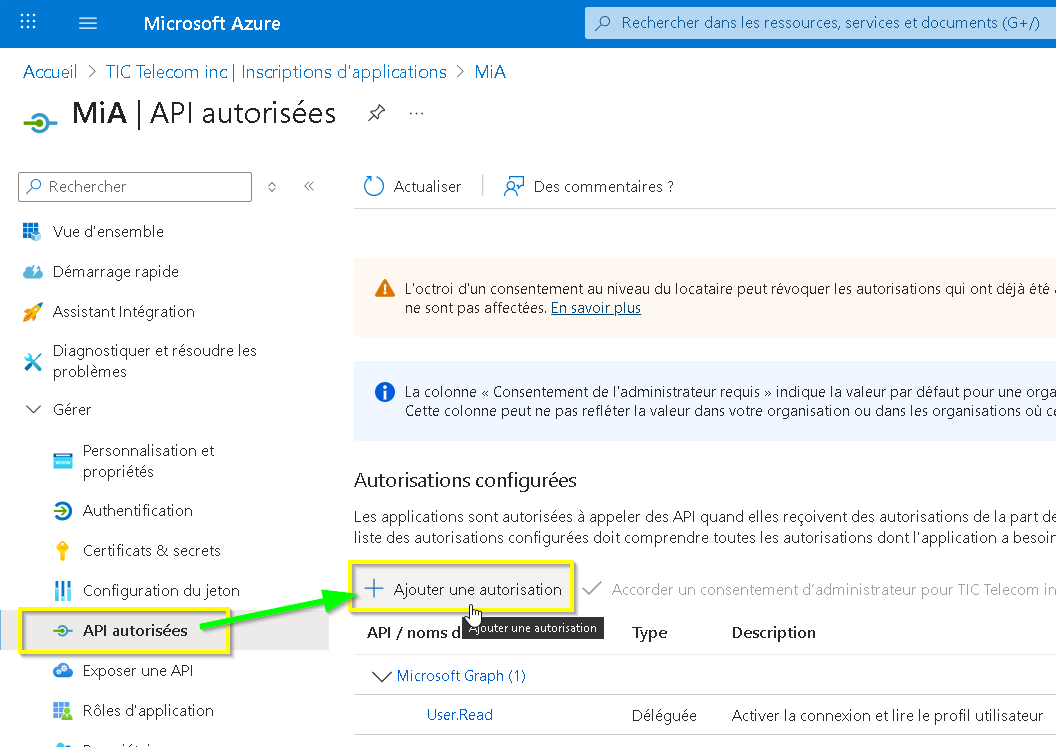Open Certificats & secrets entry
This screenshot has height=747, width=1056.
pos(152,551)
